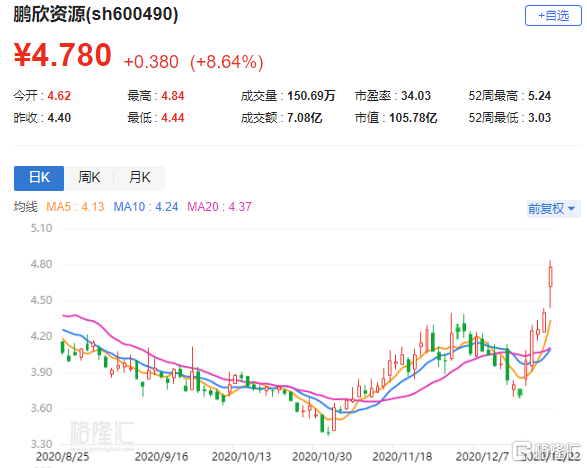
Task: Click the 最高 value 4.84
Action: point(173,96)
